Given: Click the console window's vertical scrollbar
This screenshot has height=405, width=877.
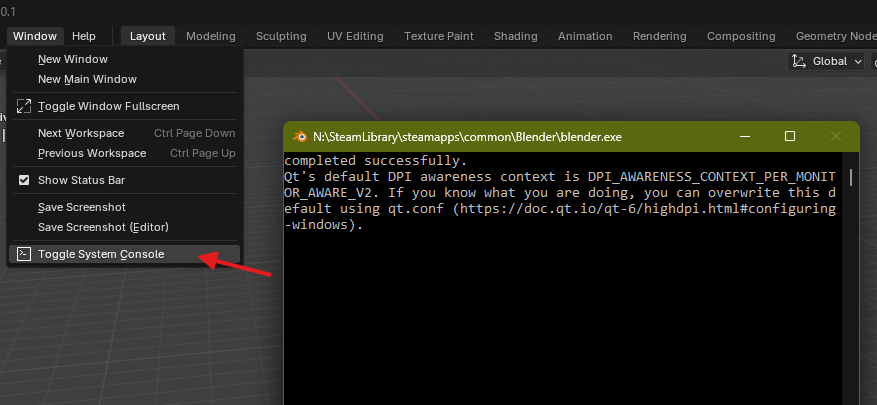Looking at the screenshot, I should tap(851, 178).
